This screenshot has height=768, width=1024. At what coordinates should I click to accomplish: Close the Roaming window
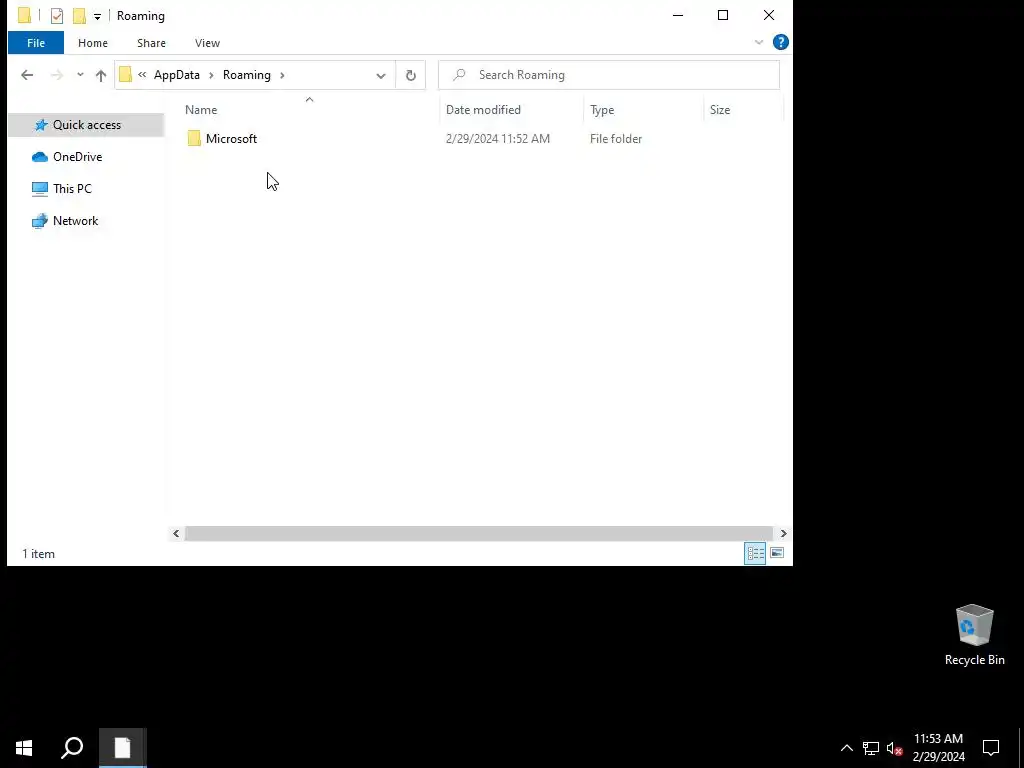click(x=769, y=16)
